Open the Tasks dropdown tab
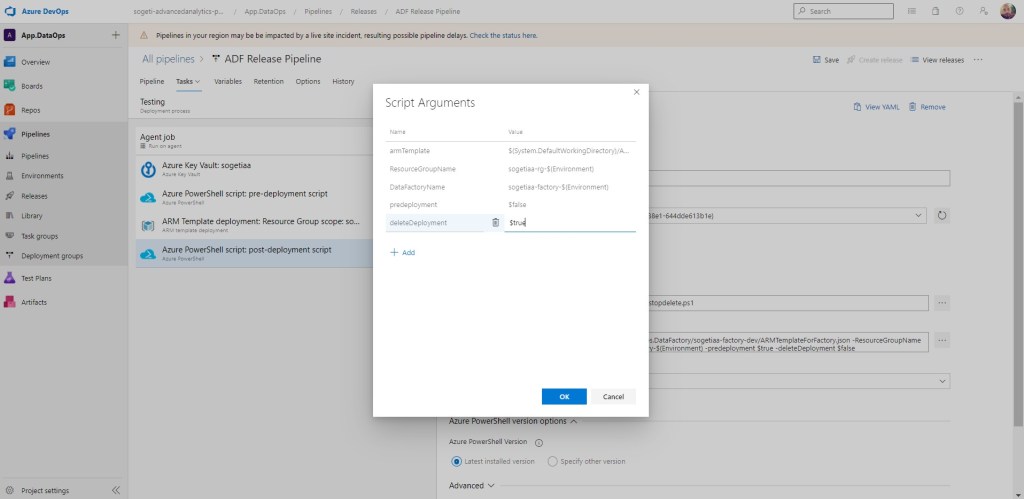Screen dimensions: 1024x499 point(188,81)
